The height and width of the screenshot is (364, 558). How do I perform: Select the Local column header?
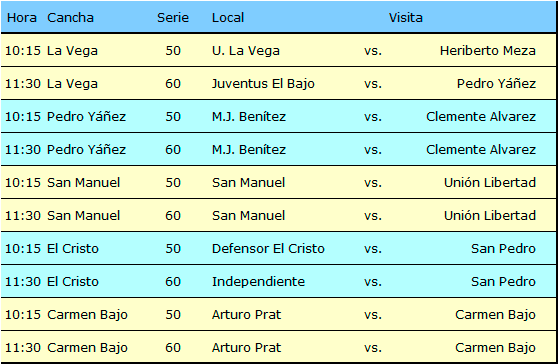click(x=228, y=17)
